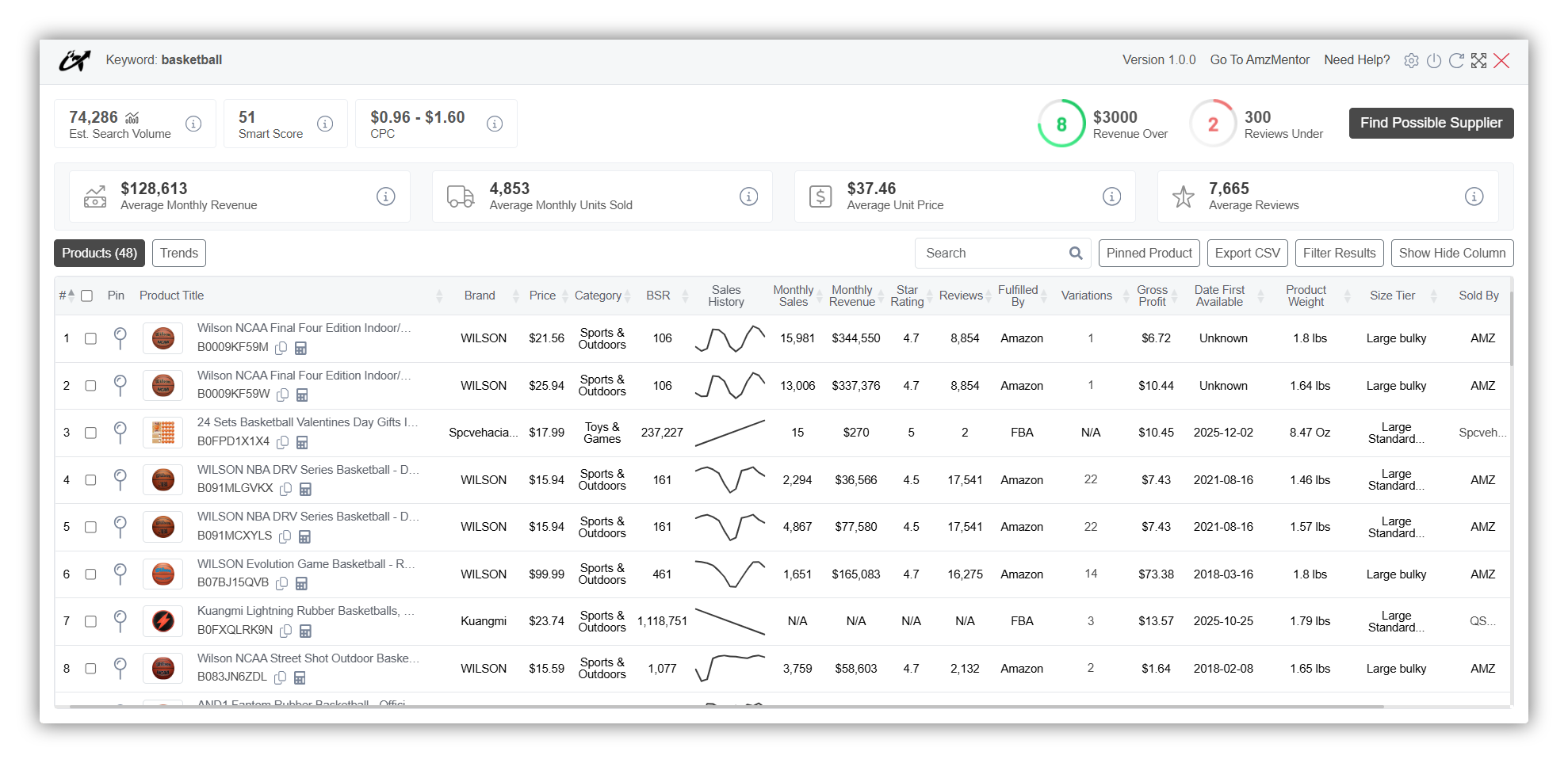Pin the first Wilson NCAA Final Four product
The image size is (1568, 763).
coord(120,338)
